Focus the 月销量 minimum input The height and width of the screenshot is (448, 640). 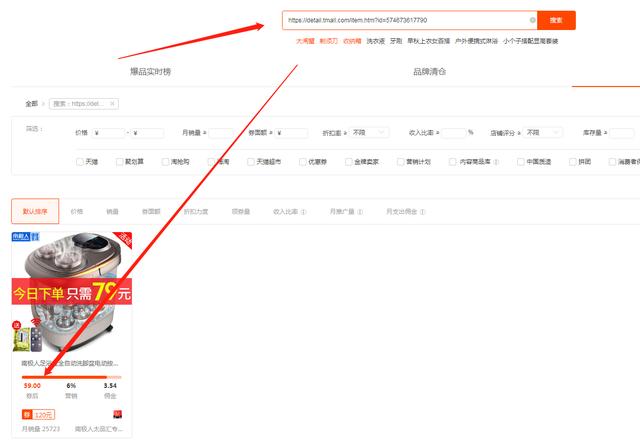pos(221,133)
